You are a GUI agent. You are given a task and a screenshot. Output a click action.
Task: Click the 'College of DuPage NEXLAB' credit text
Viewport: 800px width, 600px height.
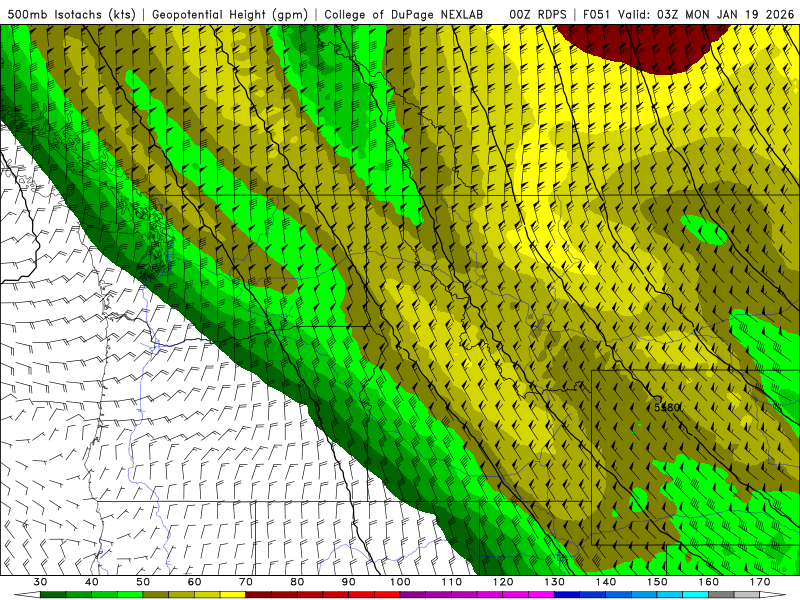click(x=403, y=14)
